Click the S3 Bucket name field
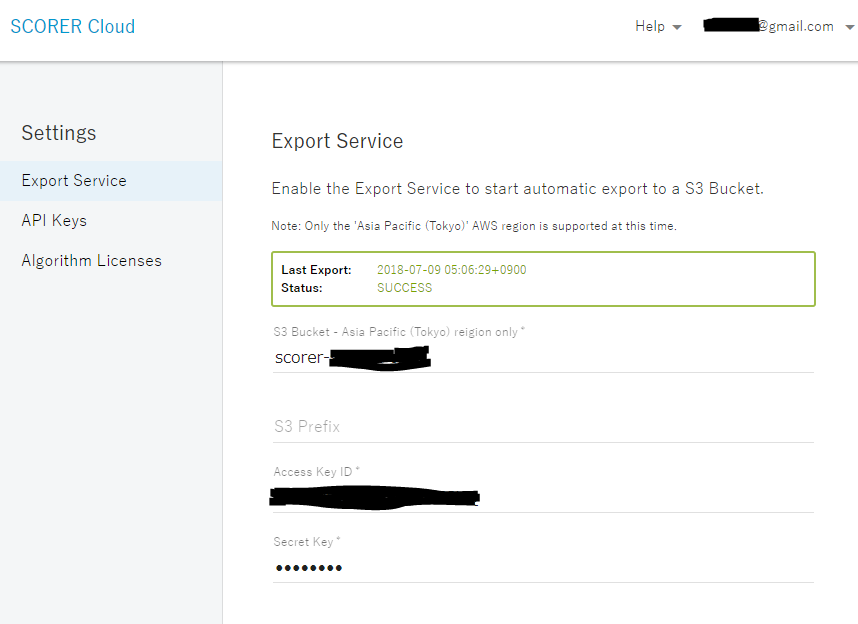This screenshot has width=858, height=624. 543,357
